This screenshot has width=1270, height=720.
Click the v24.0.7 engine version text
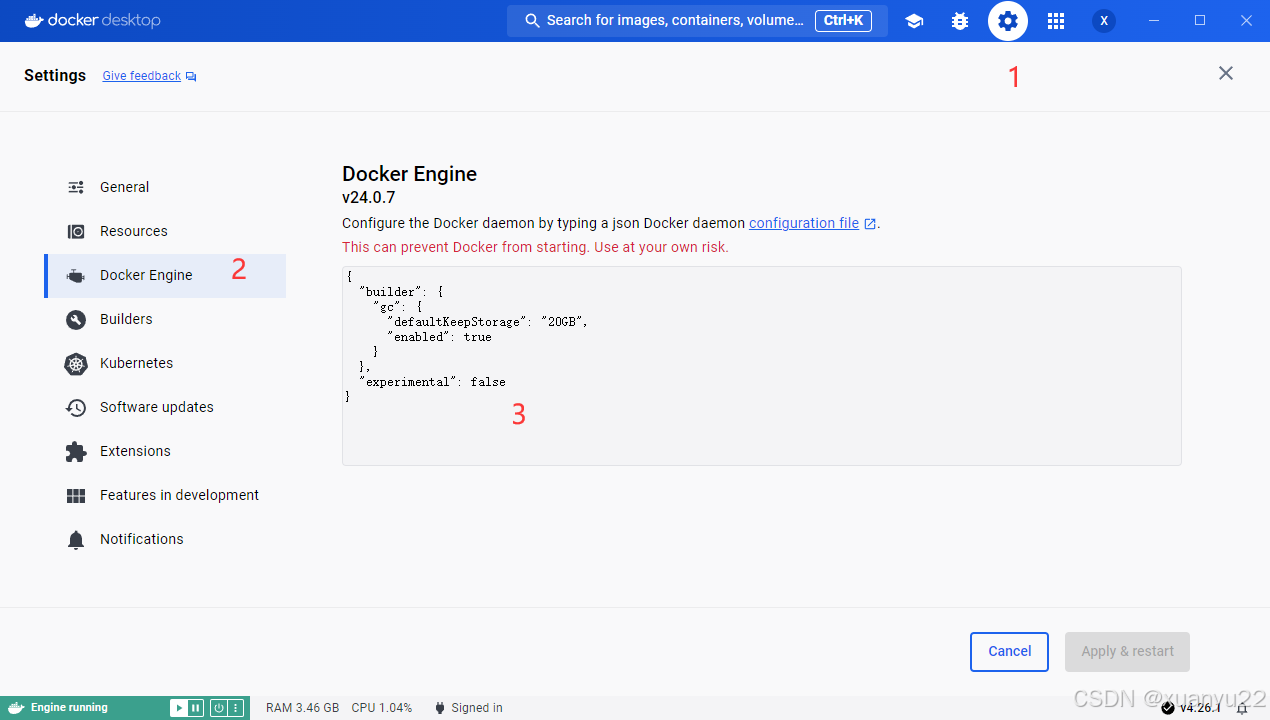click(369, 198)
